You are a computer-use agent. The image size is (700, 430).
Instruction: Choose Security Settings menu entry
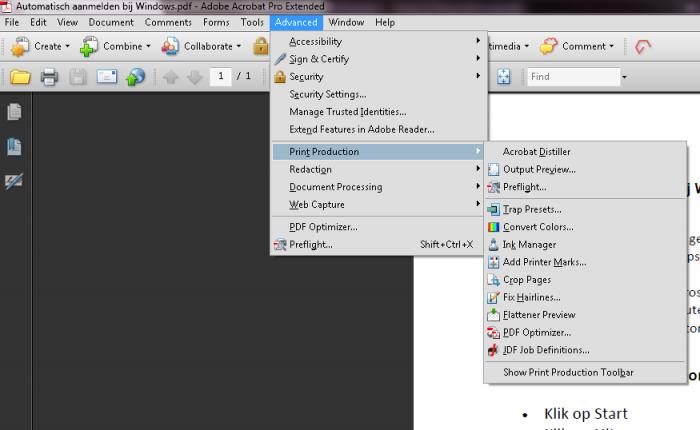coord(378,94)
